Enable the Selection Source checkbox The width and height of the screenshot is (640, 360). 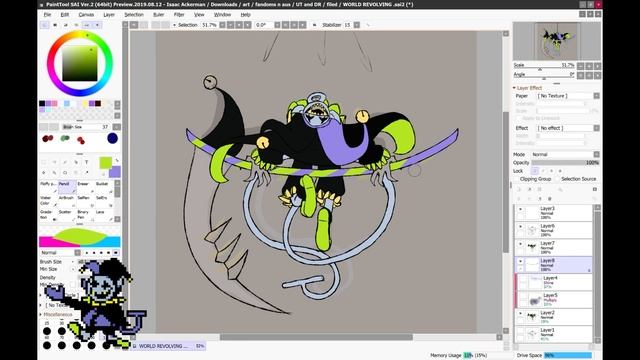point(558,179)
